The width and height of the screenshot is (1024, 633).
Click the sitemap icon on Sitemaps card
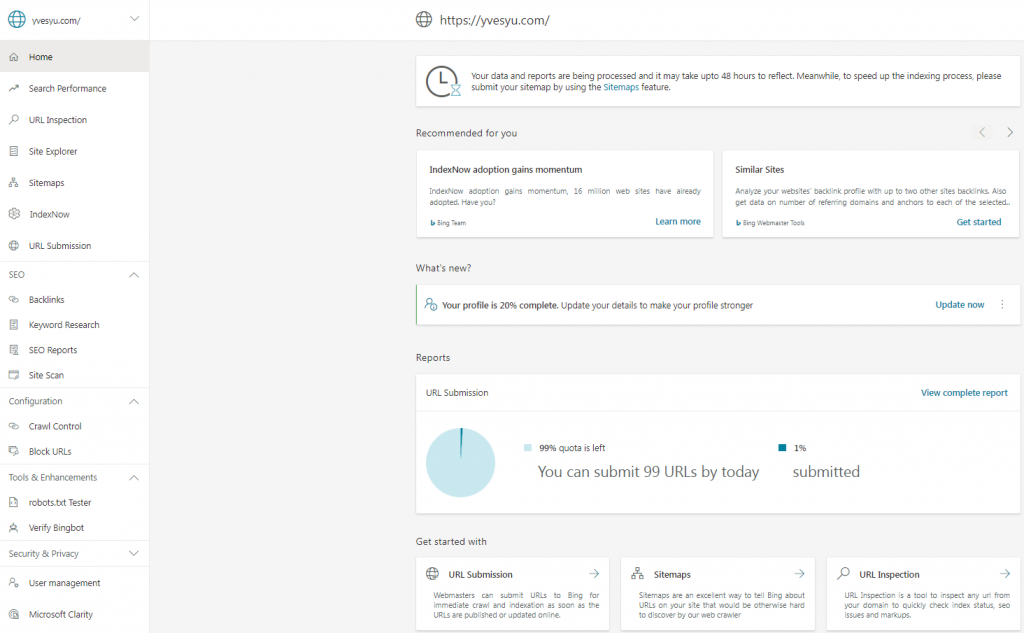click(x=637, y=574)
